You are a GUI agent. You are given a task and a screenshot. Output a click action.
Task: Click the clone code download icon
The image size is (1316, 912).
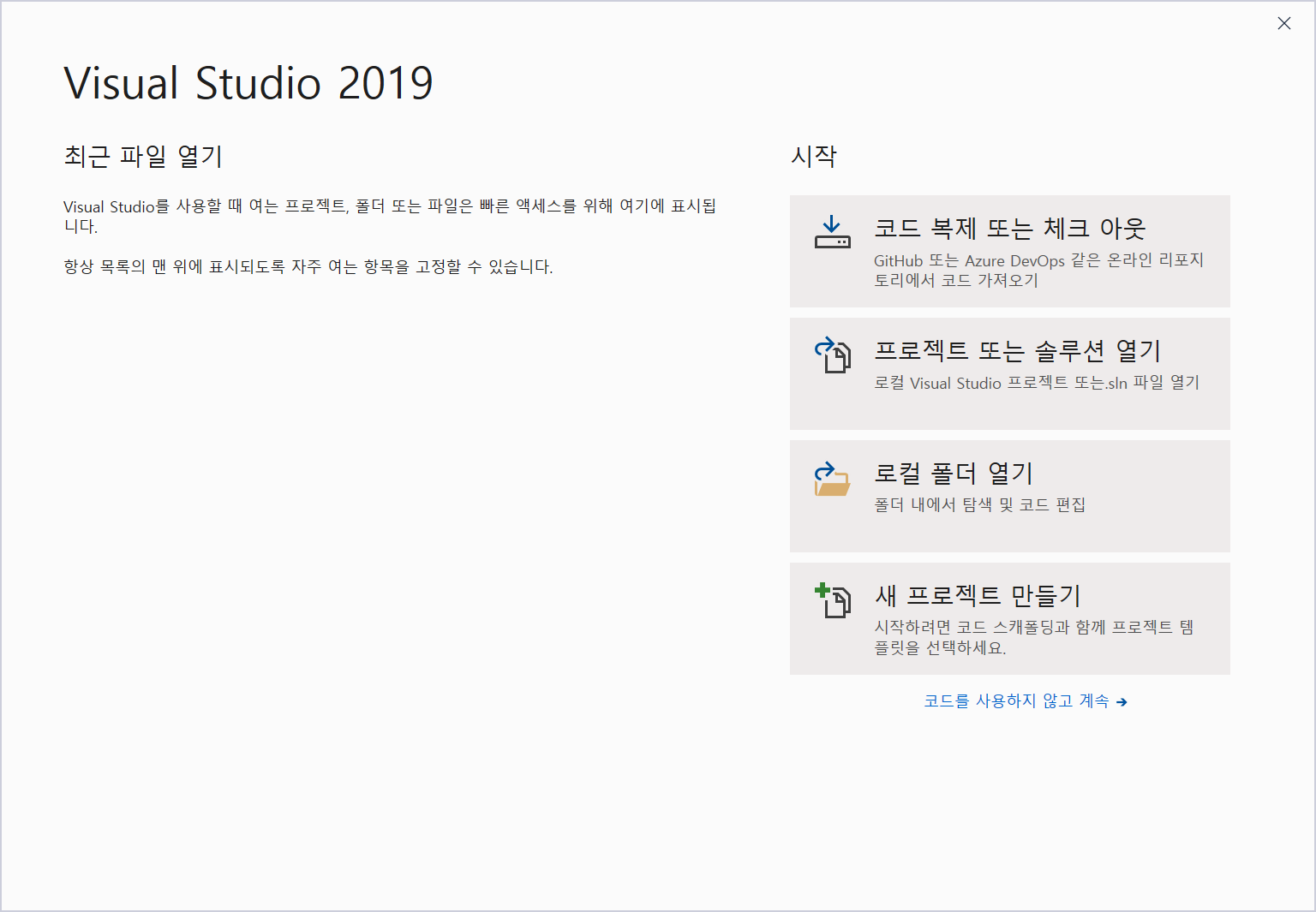(x=832, y=232)
